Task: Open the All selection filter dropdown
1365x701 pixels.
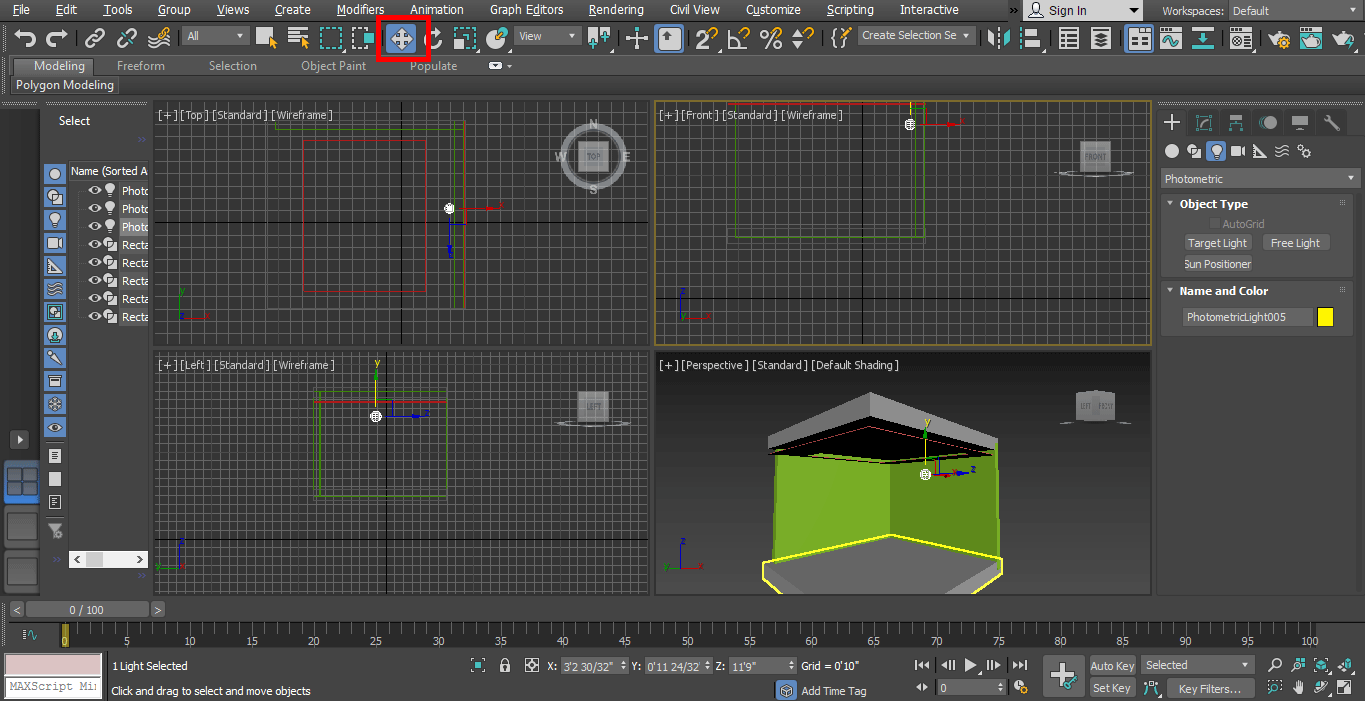Action: pyautogui.click(x=215, y=36)
